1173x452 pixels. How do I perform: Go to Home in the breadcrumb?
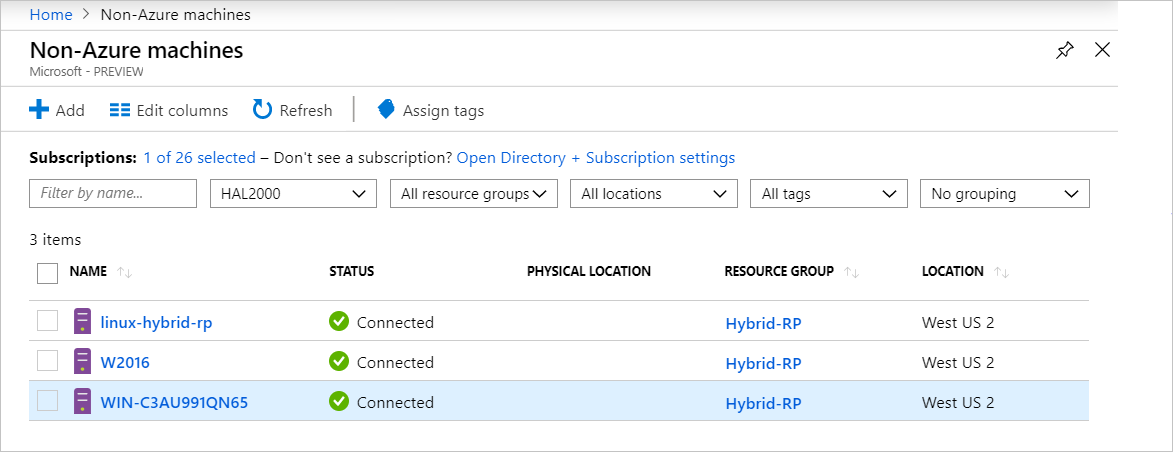click(x=51, y=14)
